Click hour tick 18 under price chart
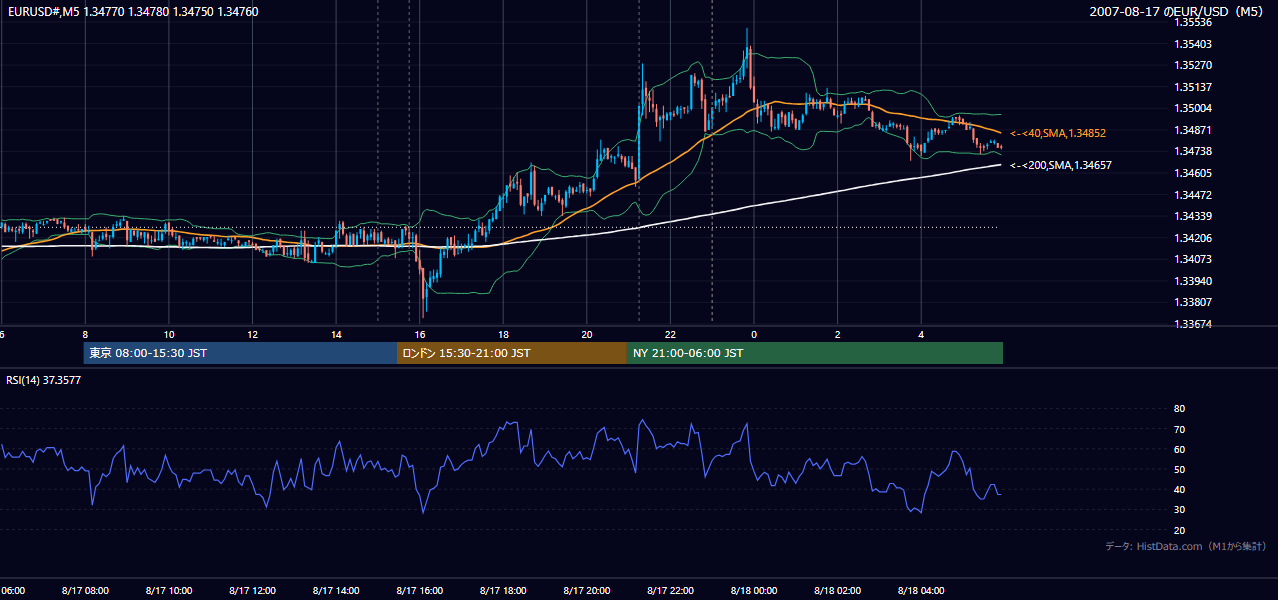The image size is (1278, 600). (x=503, y=334)
